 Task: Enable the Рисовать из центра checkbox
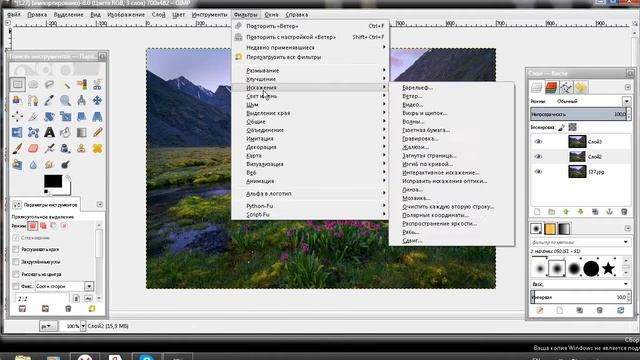(16, 274)
